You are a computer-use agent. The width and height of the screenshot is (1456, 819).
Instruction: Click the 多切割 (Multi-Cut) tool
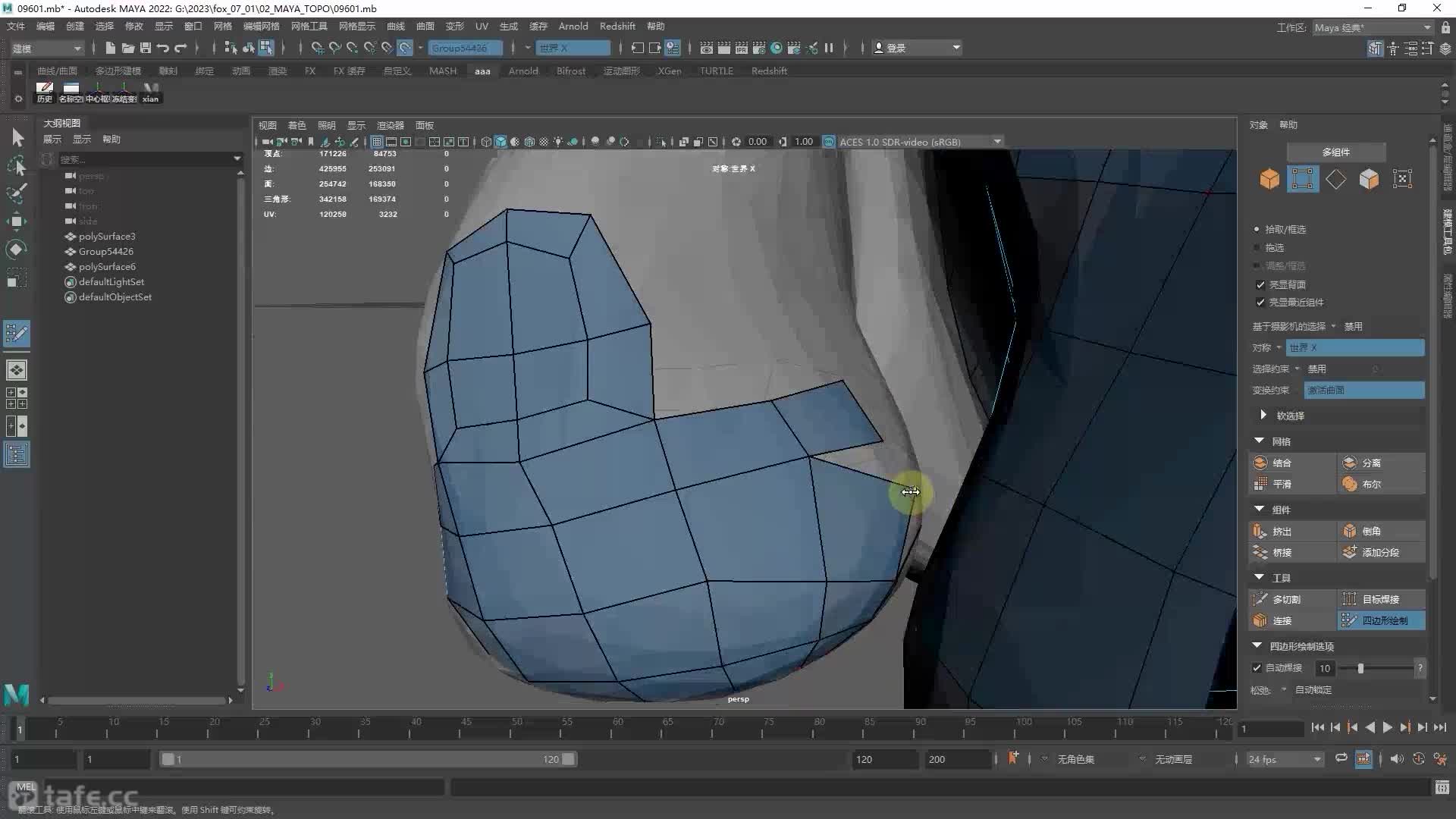(x=1292, y=599)
